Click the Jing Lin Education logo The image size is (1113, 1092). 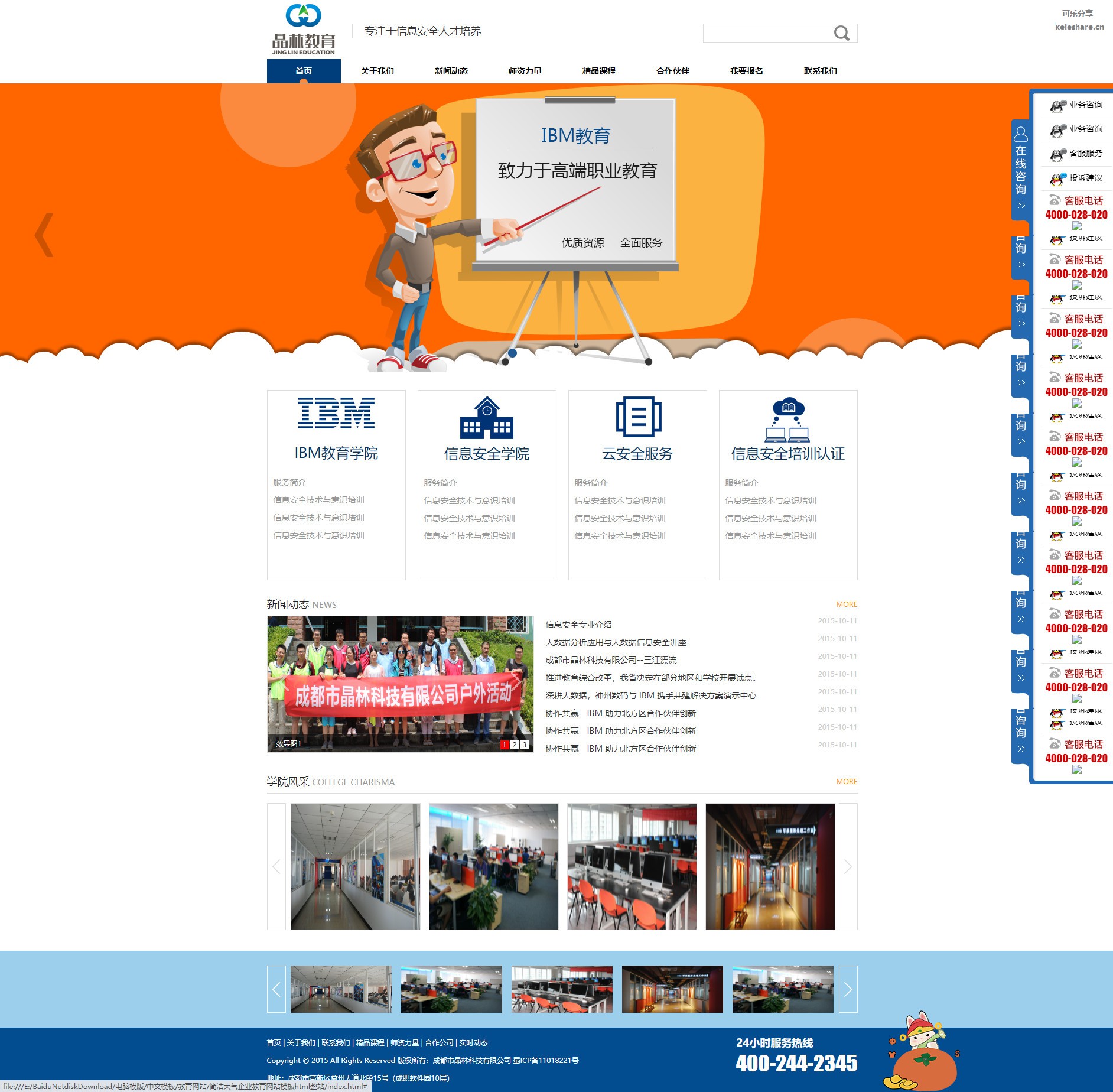304,30
